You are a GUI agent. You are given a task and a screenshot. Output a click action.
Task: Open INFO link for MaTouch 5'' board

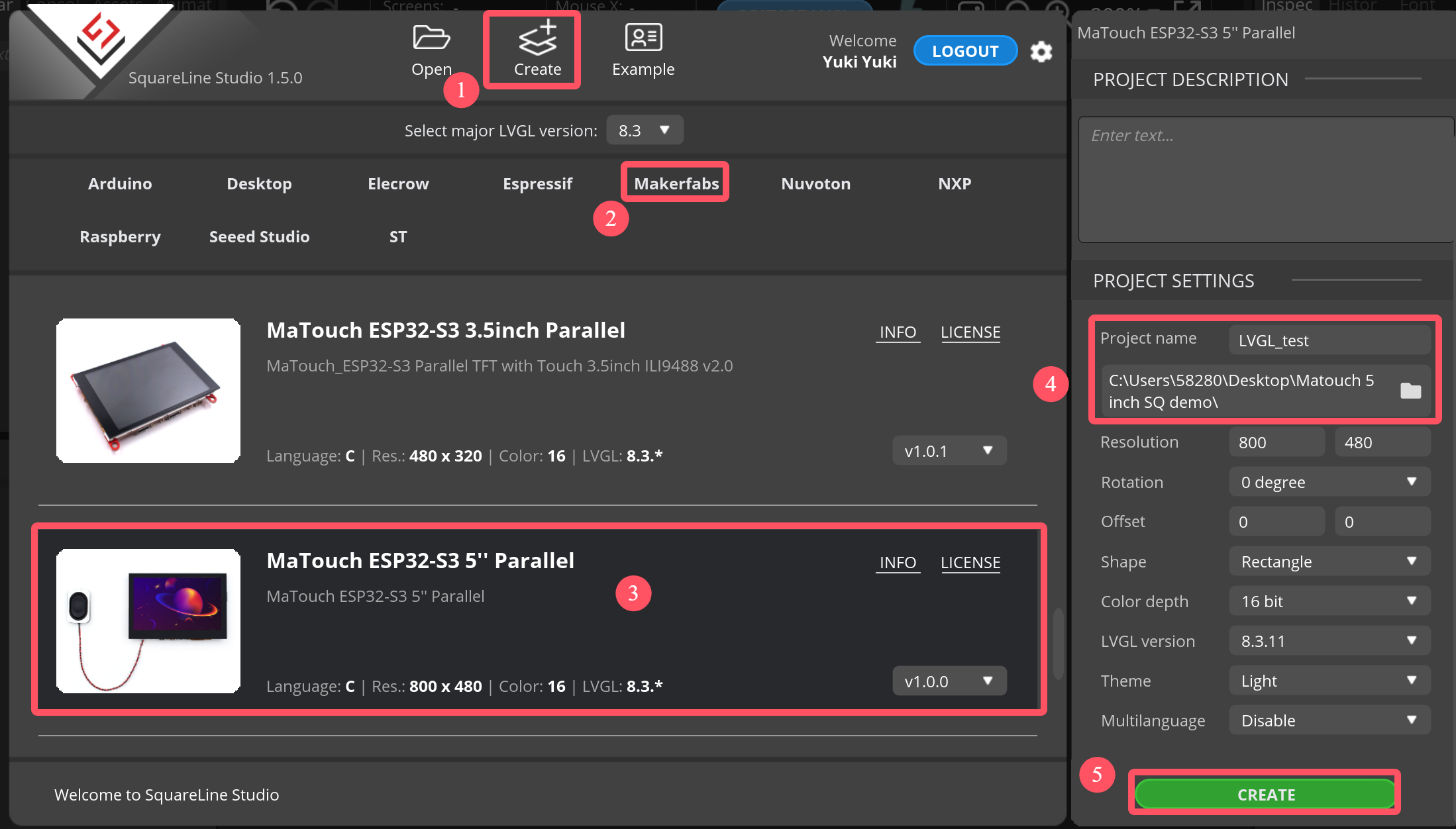tap(898, 562)
